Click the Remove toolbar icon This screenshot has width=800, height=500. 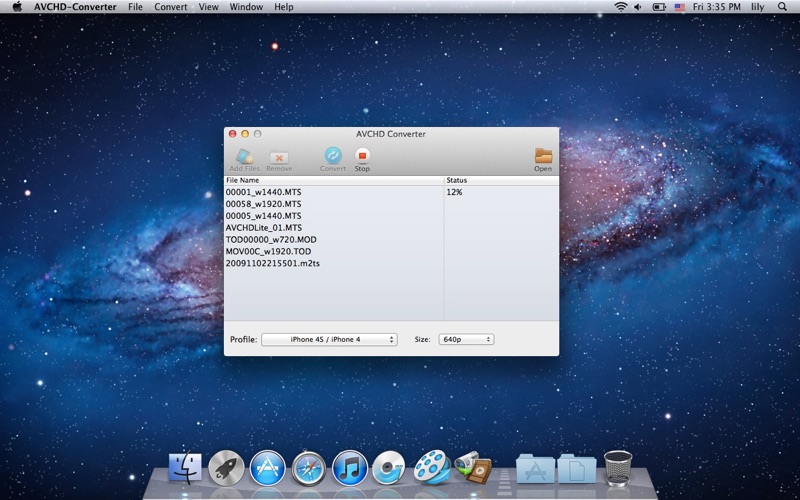[279, 157]
